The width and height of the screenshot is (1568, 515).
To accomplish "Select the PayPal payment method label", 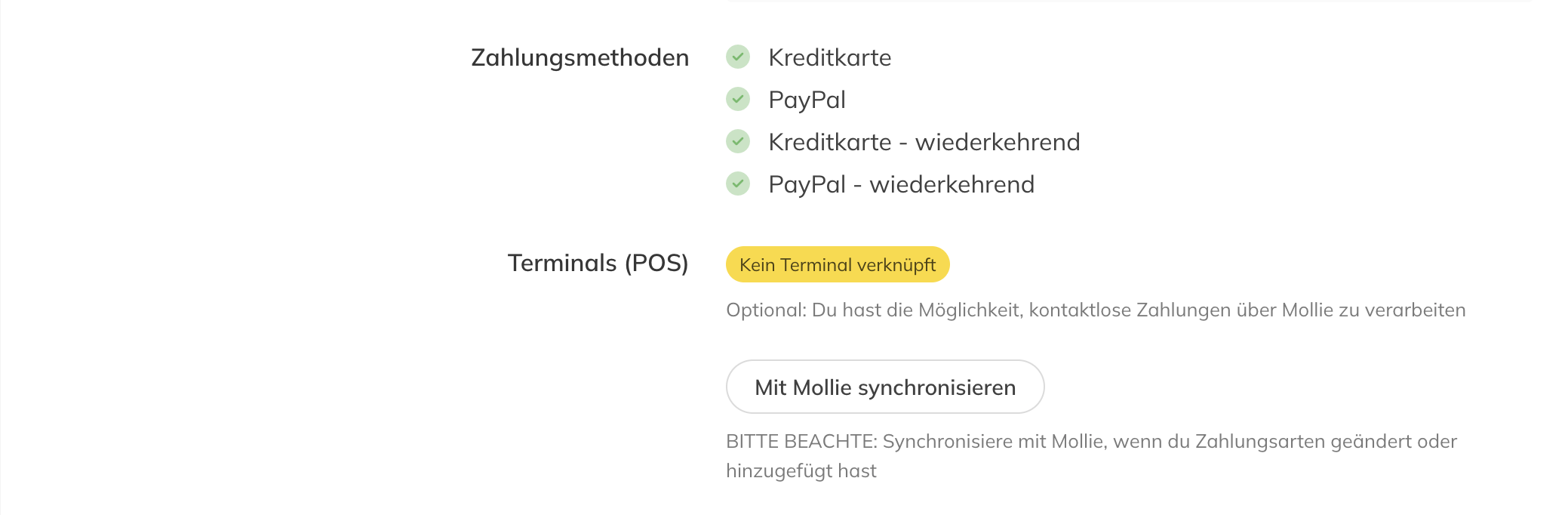I will pyautogui.click(x=807, y=100).
